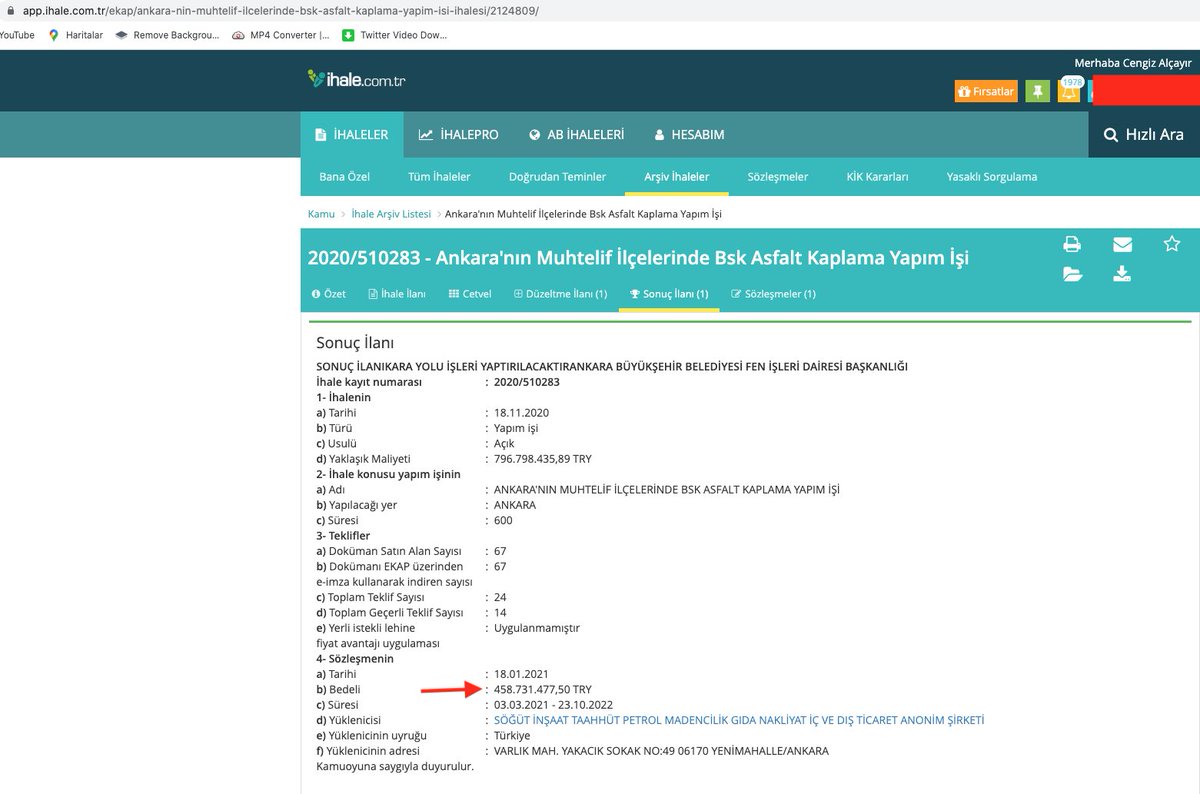Click Toplam Geçerli Teklif Sayısı value 14

(500, 613)
